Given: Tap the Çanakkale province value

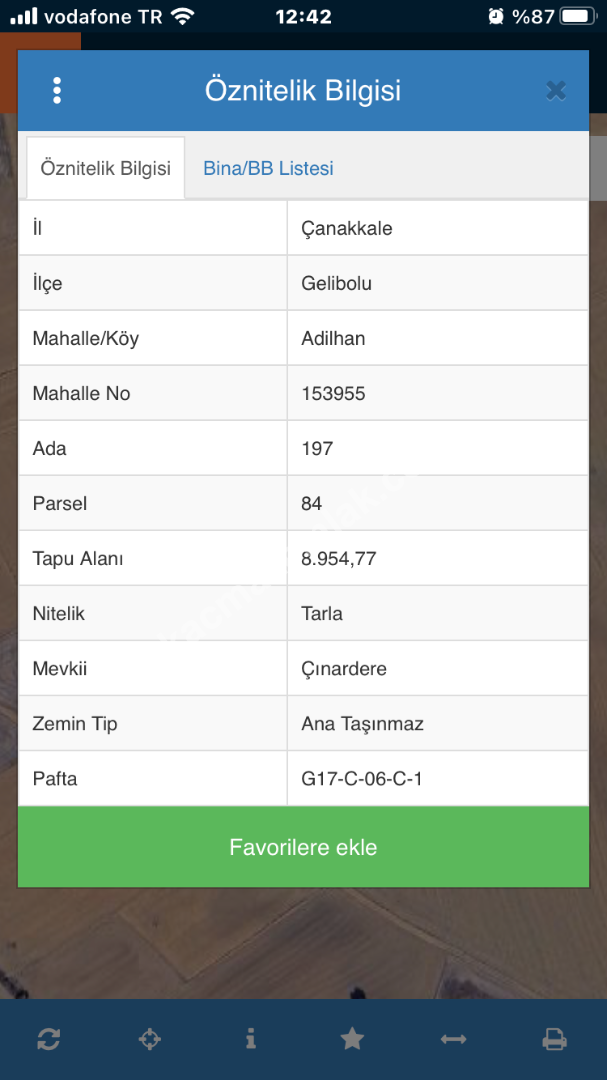Looking at the screenshot, I should click(x=347, y=228).
